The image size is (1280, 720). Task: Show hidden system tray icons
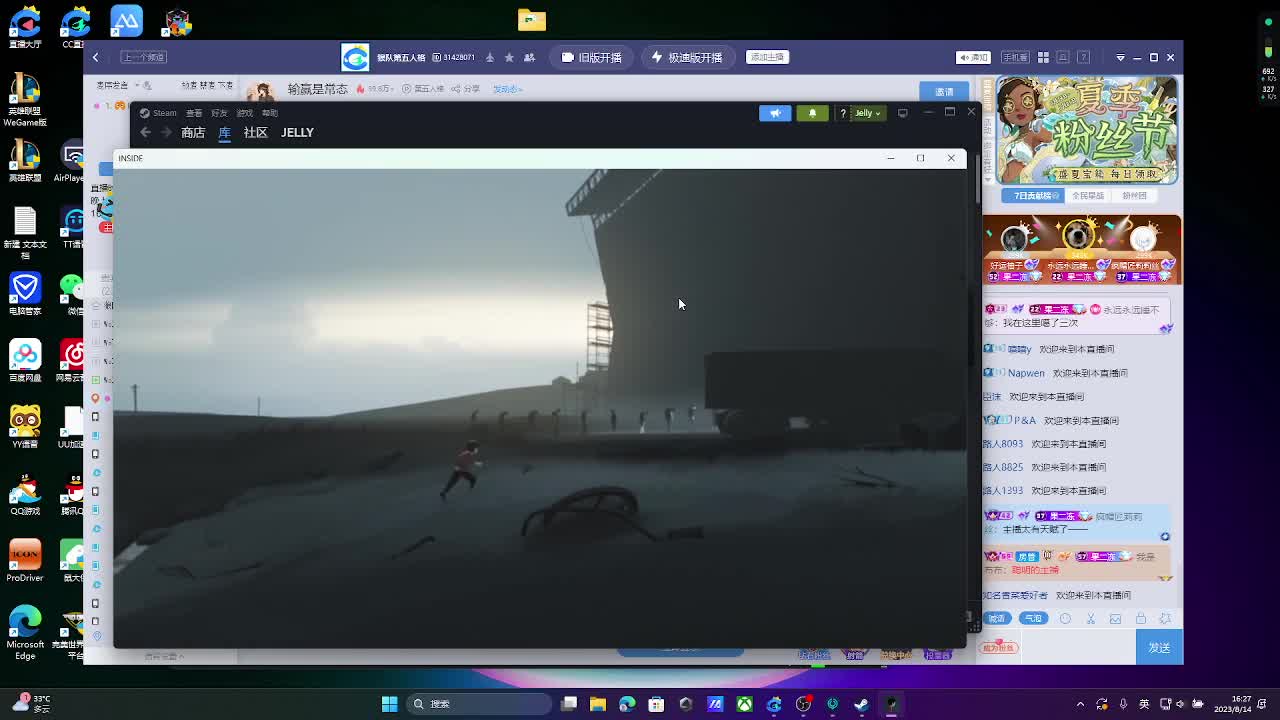tap(1080, 704)
